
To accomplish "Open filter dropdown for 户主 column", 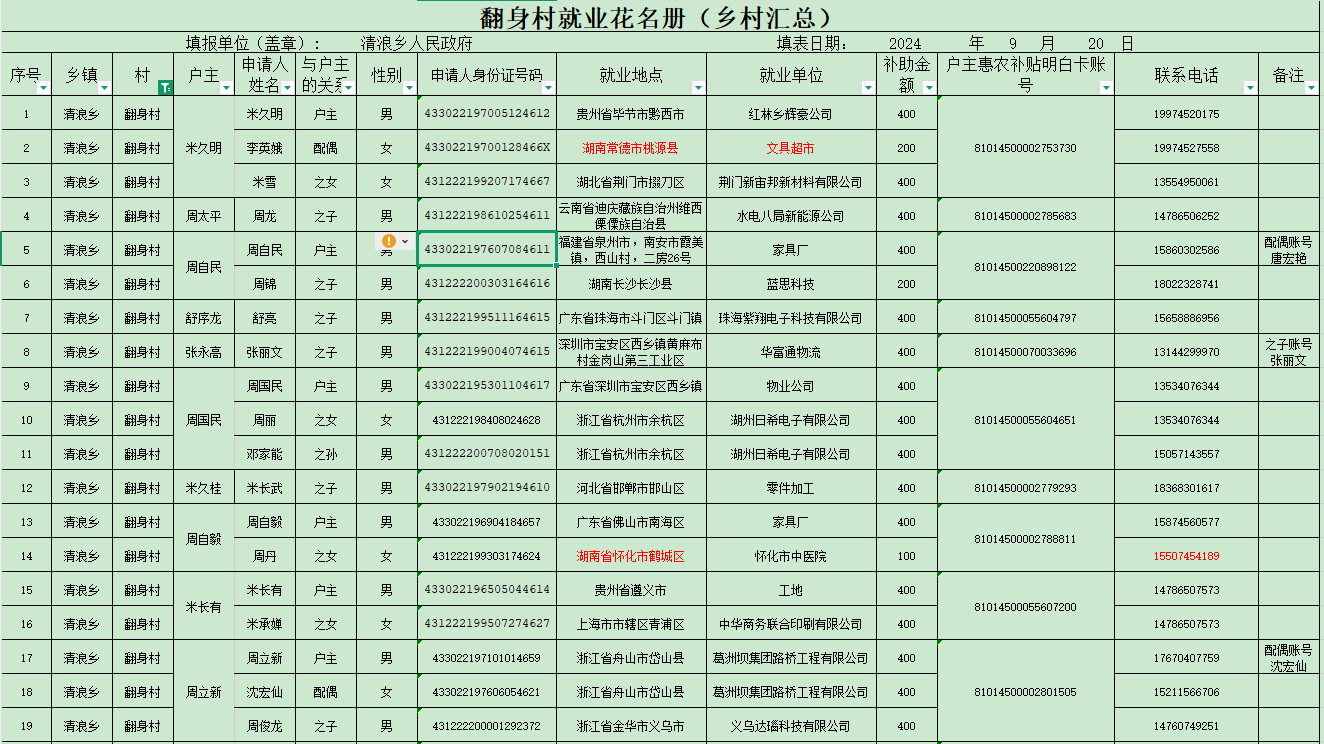I will (x=227, y=88).
